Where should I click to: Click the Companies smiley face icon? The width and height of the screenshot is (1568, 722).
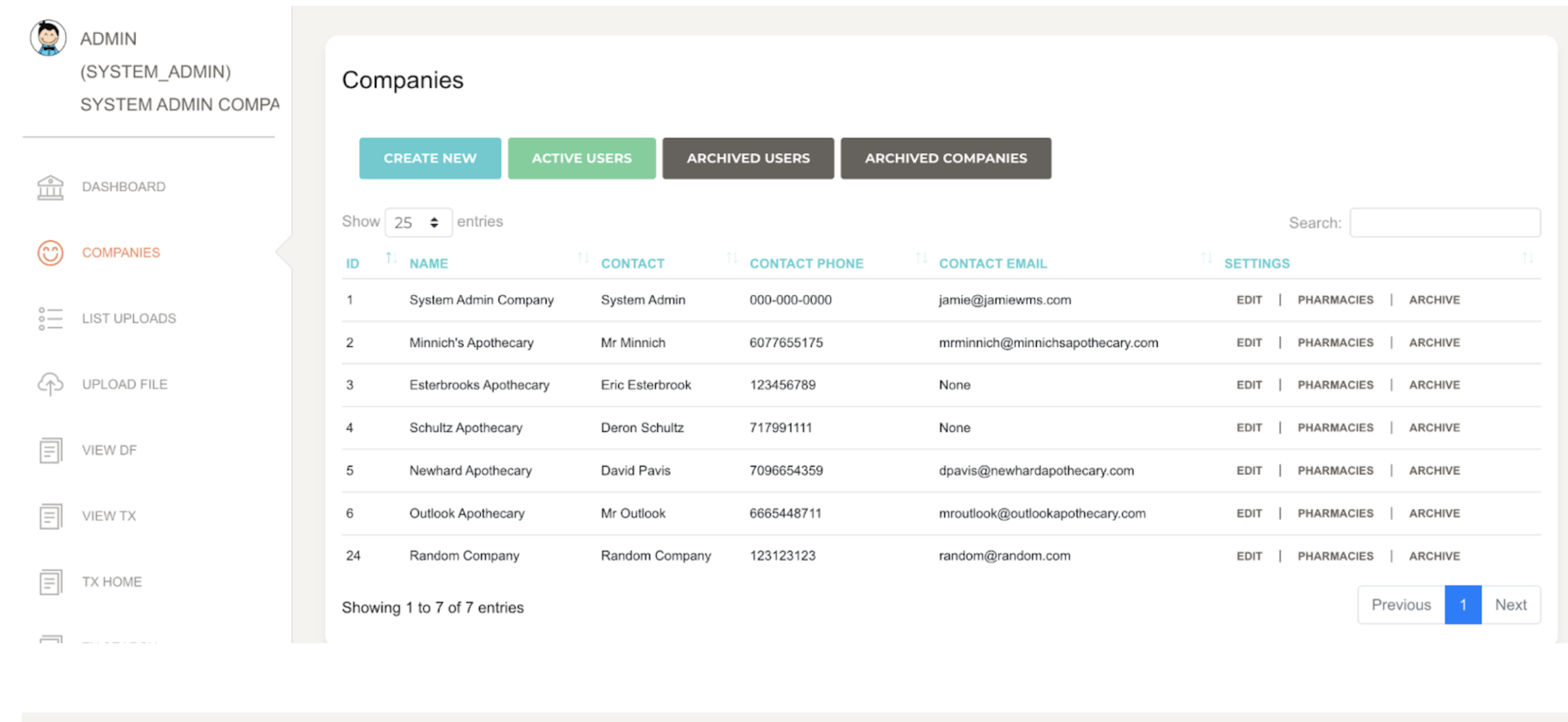tap(50, 253)
